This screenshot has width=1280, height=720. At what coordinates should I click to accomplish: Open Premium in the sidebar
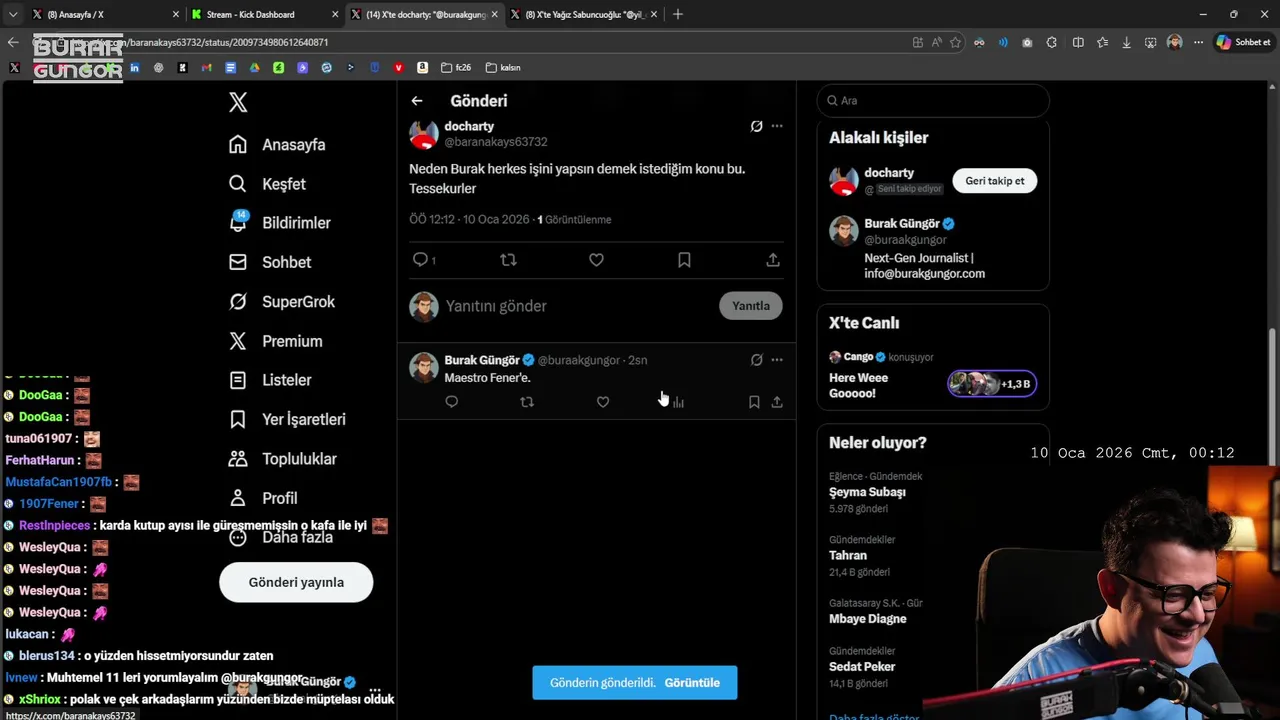pyautogui.click(x=275, y=341)
